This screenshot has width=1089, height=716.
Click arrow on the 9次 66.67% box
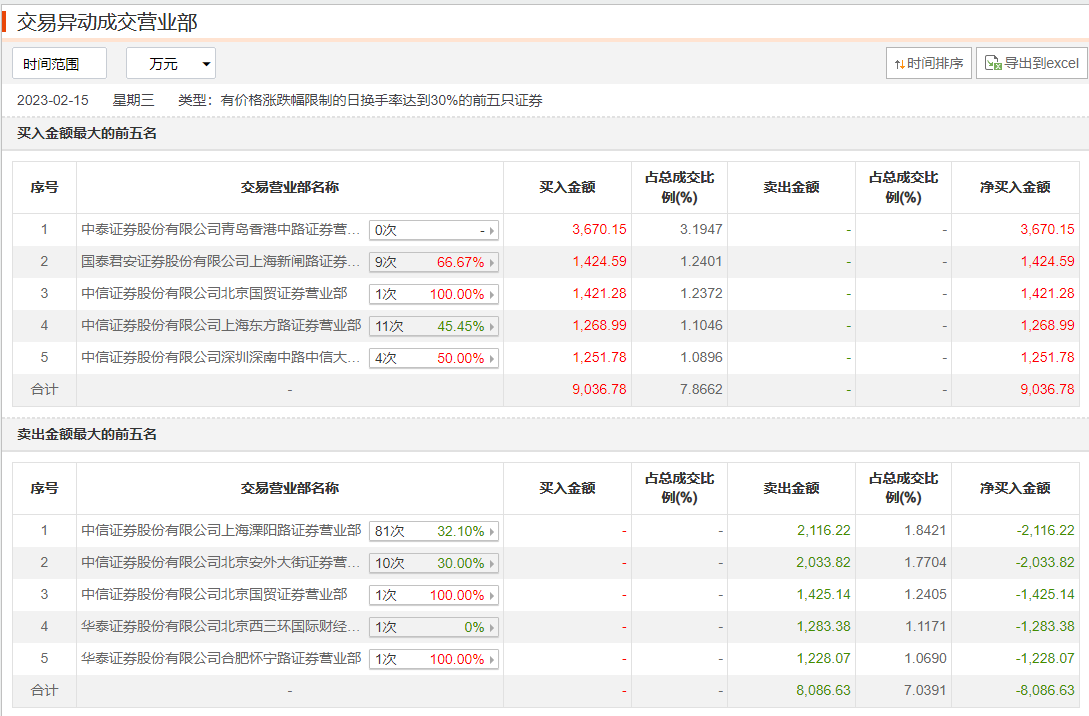[x=491, y=263]
